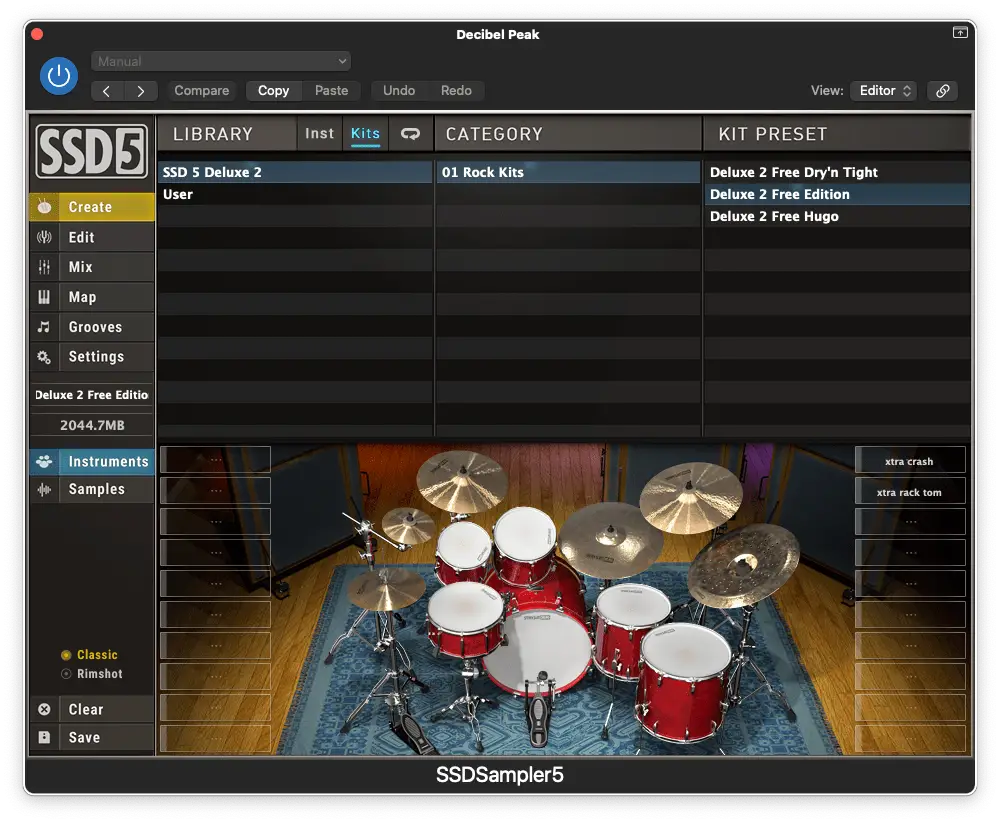The image size is (1000, 823).
Task: Click the Save button icon
Action: (x=44, y=738)
